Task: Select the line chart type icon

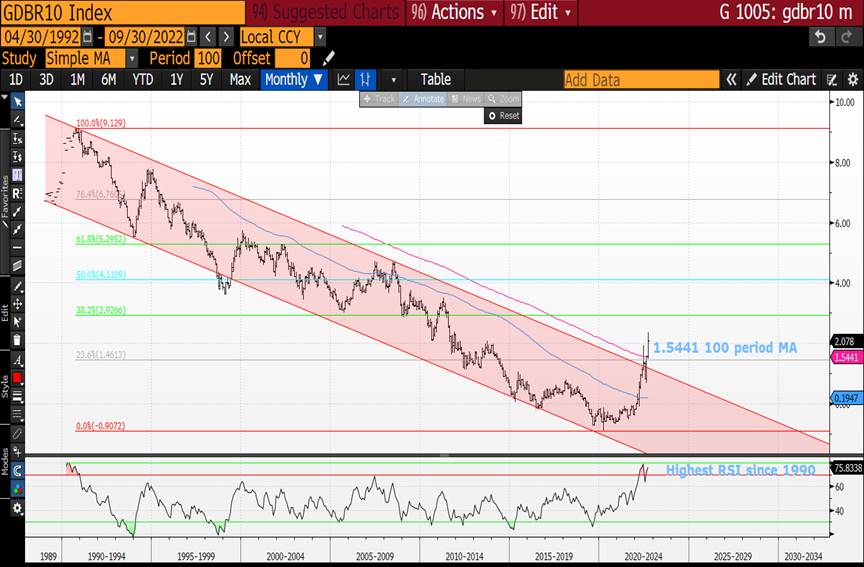Action: point(343,79)
